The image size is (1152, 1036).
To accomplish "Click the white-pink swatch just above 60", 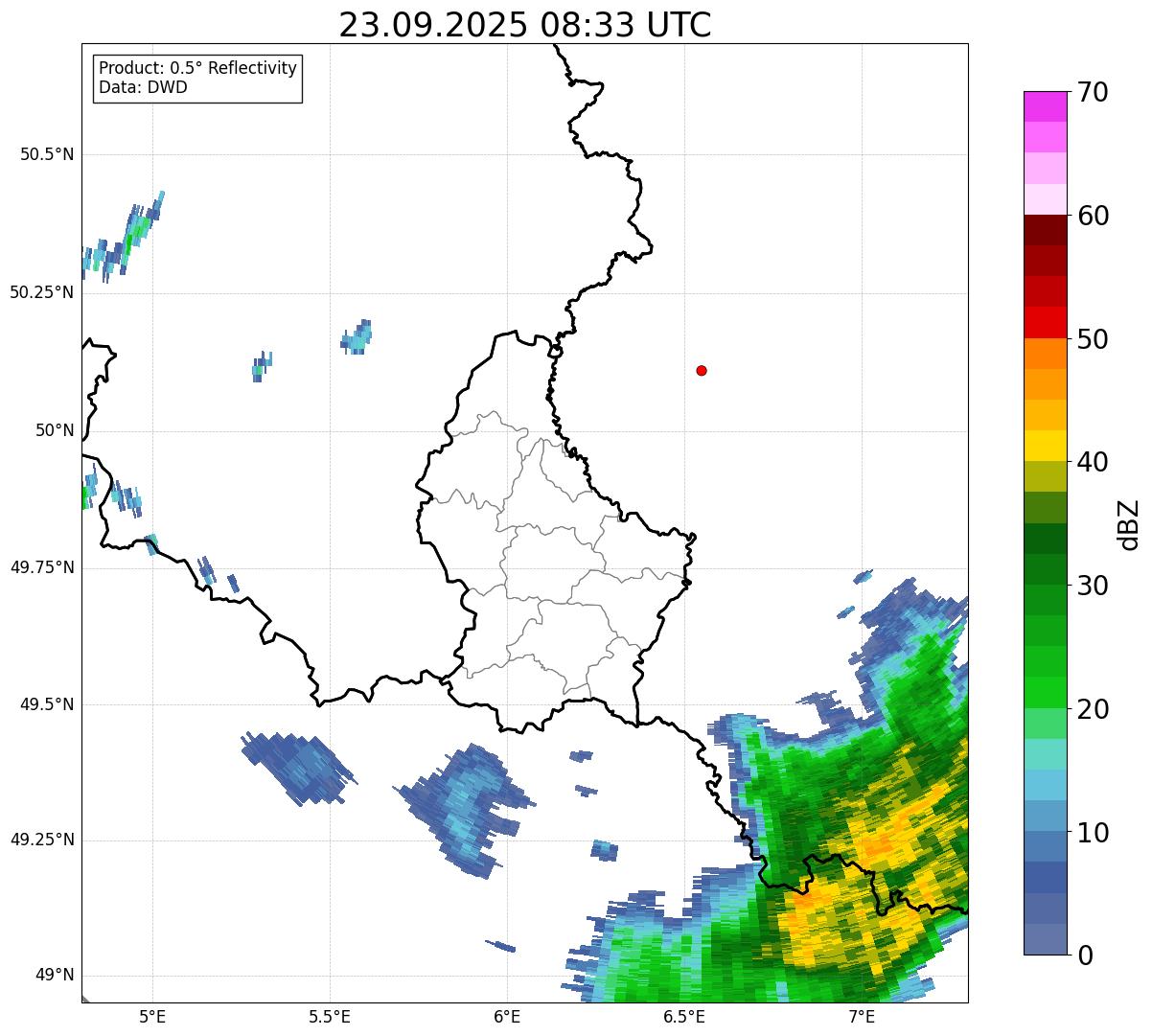I will click(x=1045, y=199).
